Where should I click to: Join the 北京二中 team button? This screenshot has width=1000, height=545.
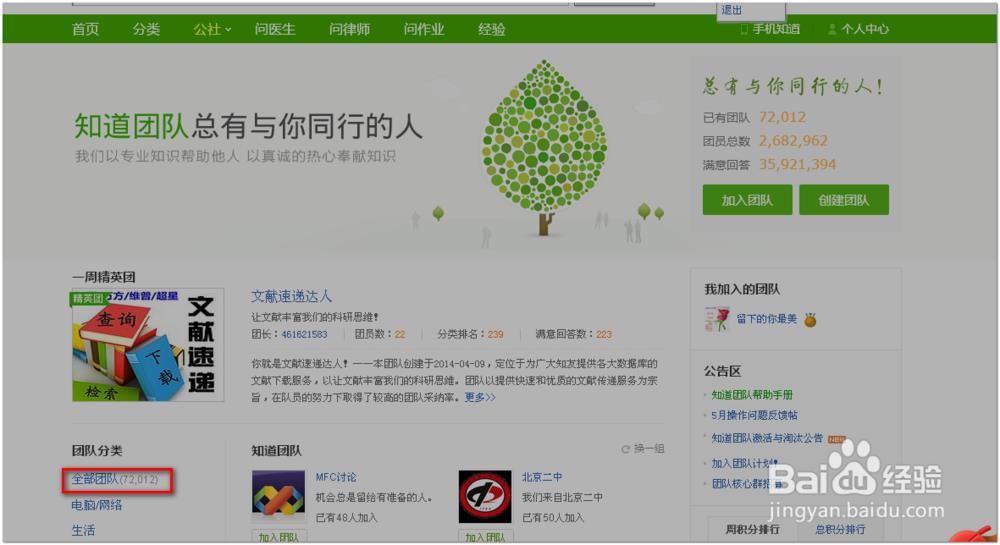[485, 537]
